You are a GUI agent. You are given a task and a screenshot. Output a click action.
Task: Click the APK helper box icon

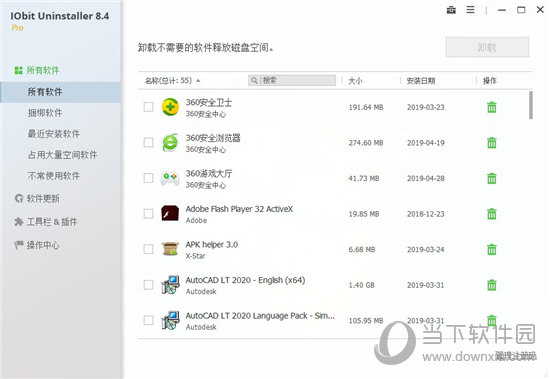point(170,249)
